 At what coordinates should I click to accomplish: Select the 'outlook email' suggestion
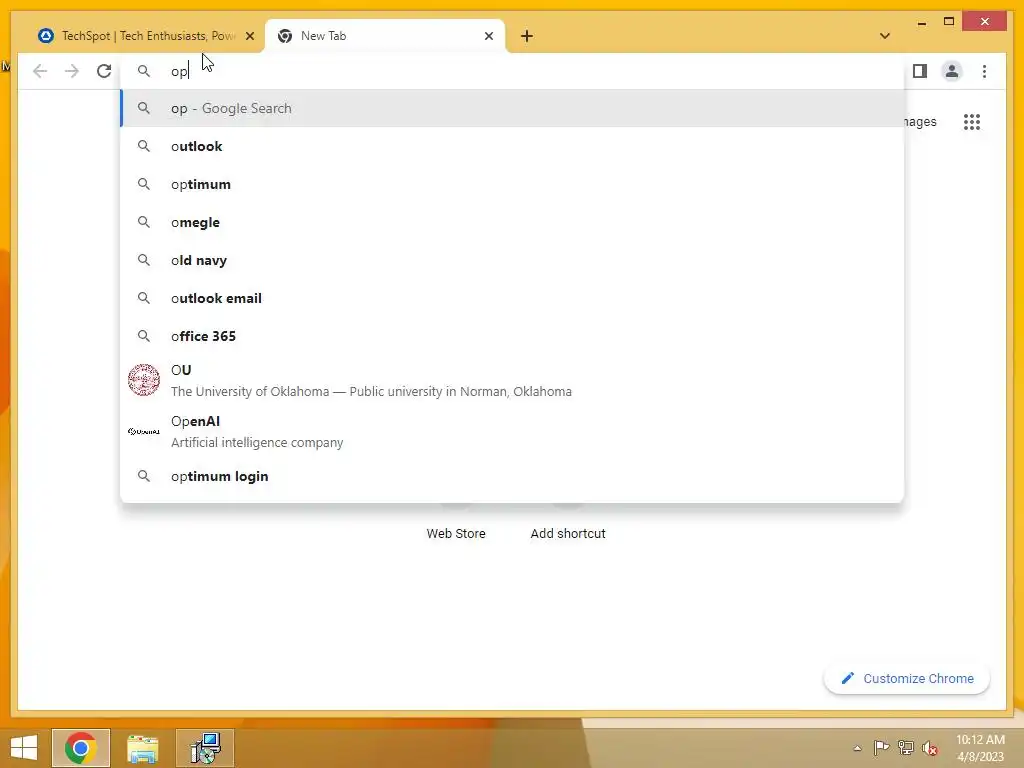(513, 298)
